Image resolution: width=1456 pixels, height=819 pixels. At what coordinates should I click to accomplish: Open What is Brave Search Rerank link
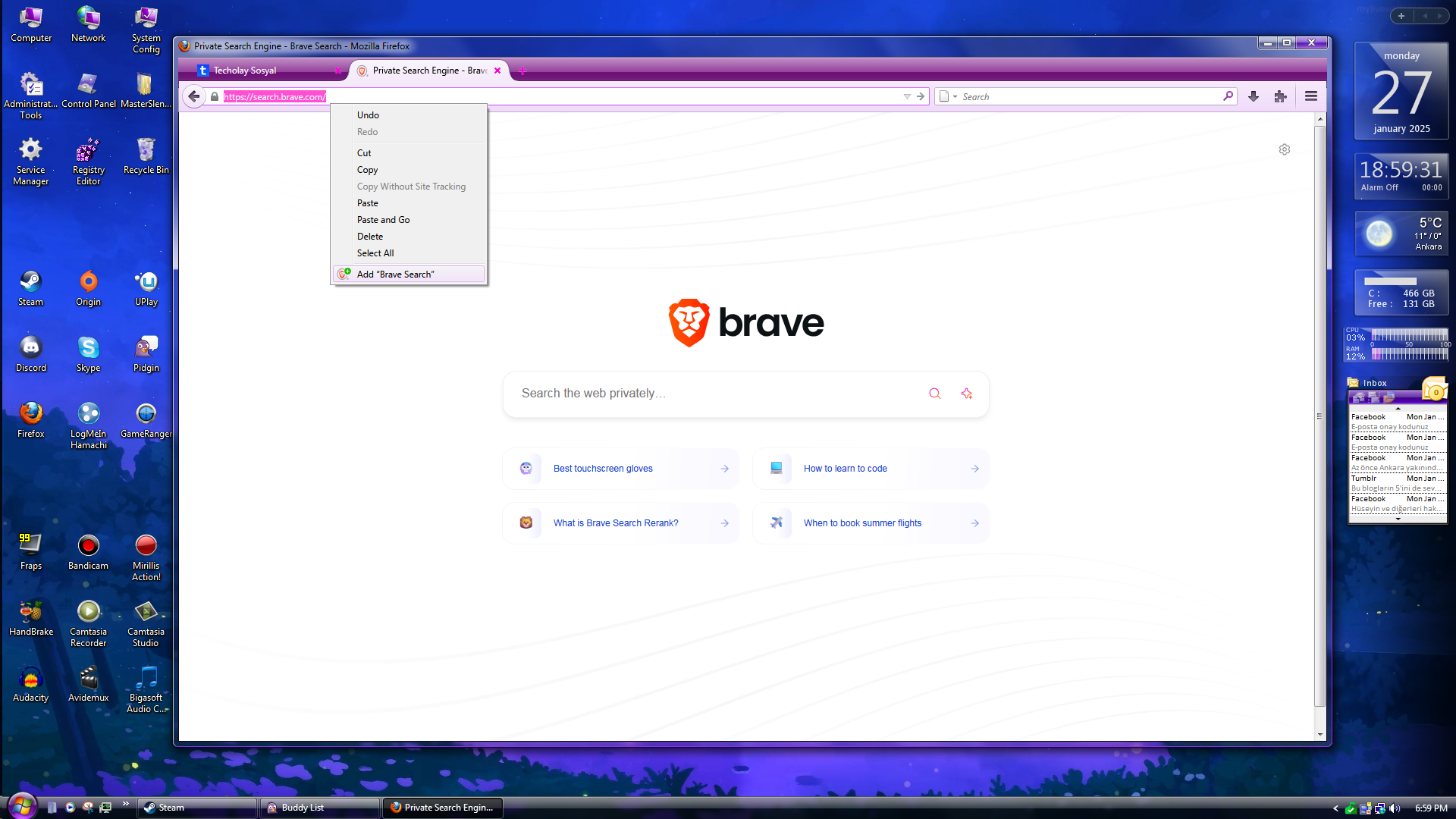(620, 523)
